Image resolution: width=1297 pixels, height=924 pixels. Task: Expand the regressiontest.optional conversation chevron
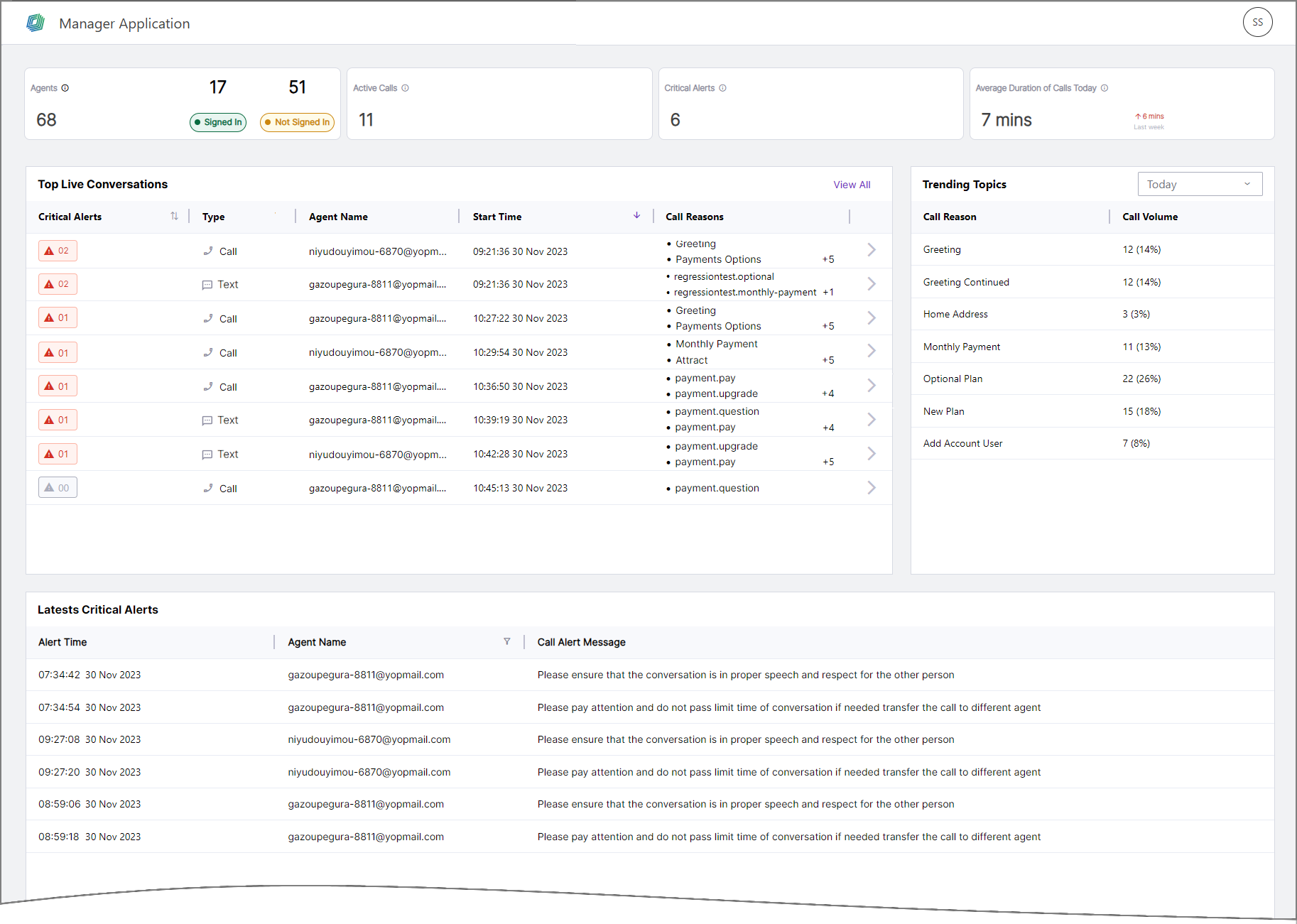point(872,284)
